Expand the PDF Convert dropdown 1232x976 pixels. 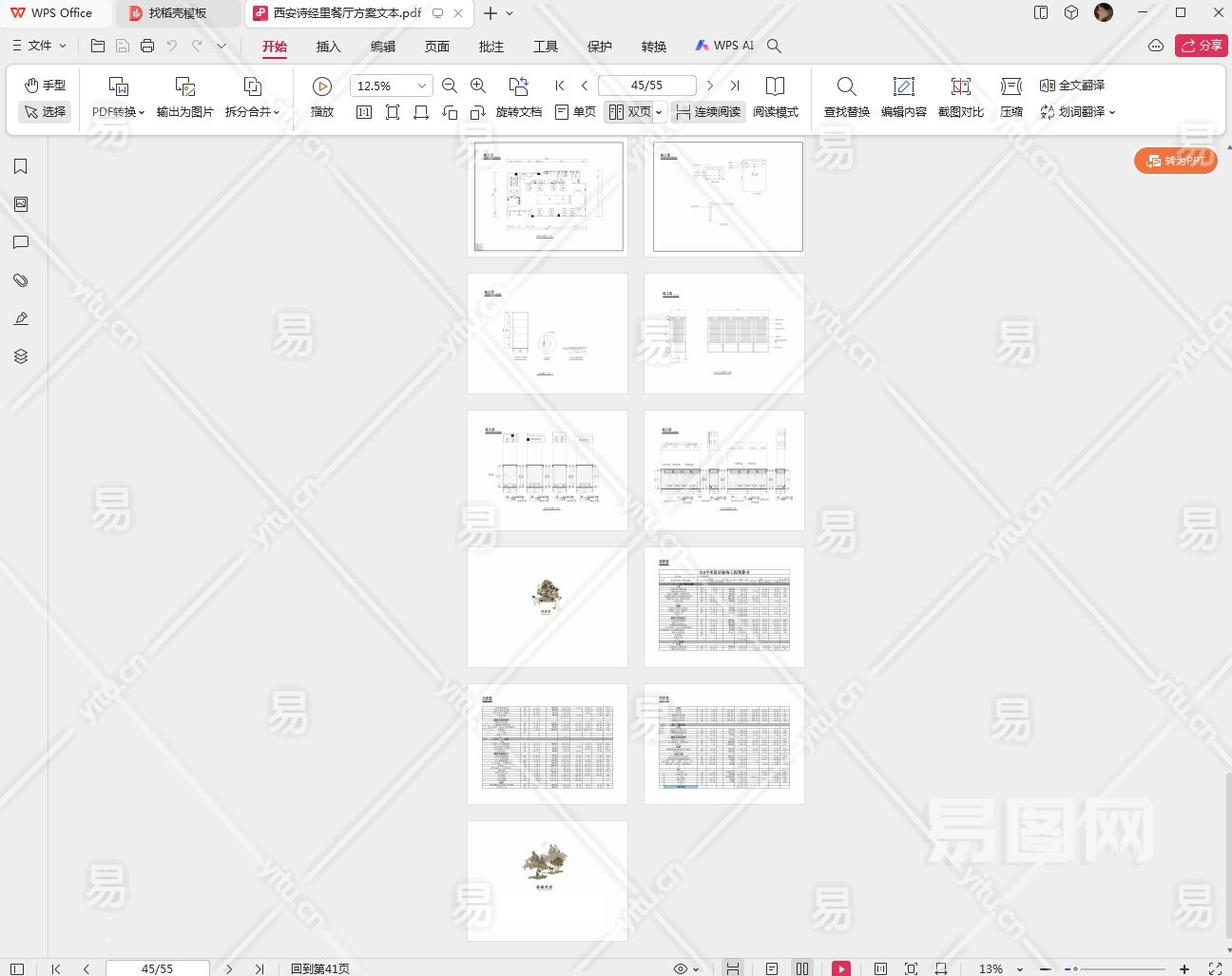(x=118, y=111)
